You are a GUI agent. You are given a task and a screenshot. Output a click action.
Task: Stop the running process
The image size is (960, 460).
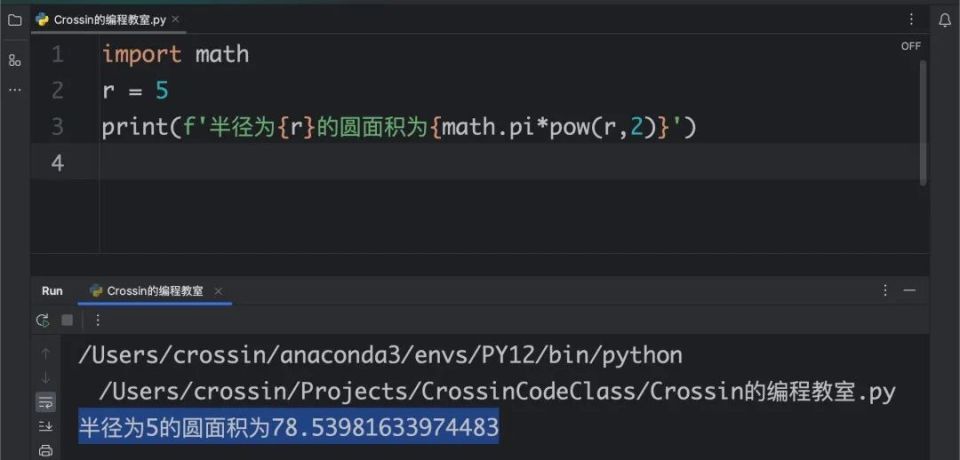click(x=67, y=320)
